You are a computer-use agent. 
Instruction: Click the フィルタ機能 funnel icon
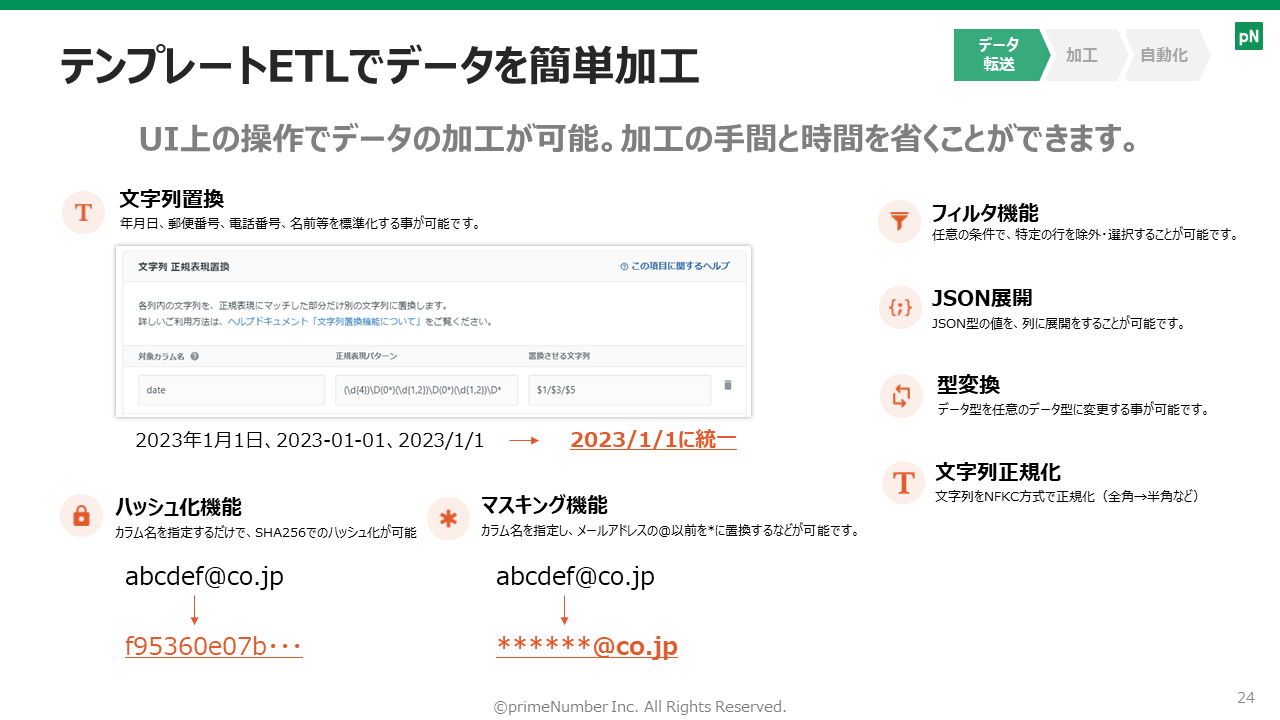899,221
